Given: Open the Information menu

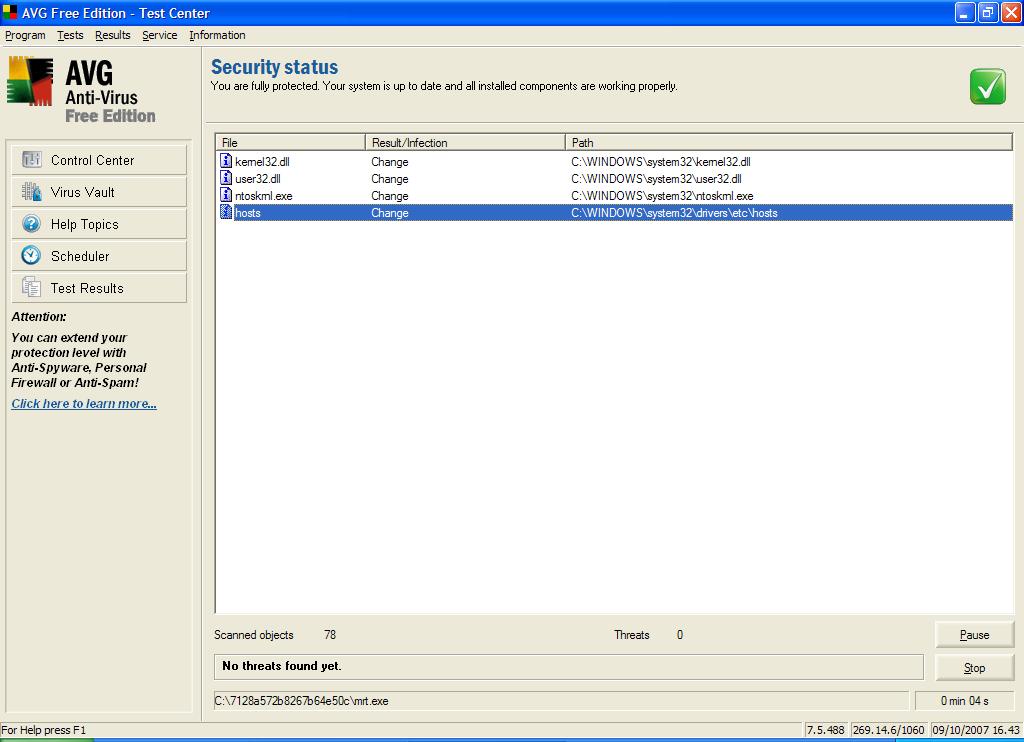Looking at the screenshot, I should point(217,35).
